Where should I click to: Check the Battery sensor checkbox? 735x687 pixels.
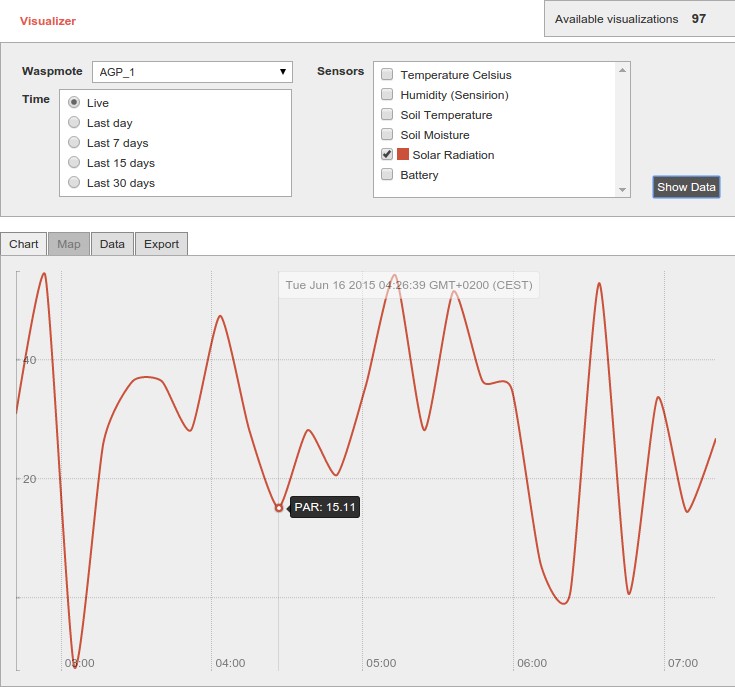click(387, 175)
